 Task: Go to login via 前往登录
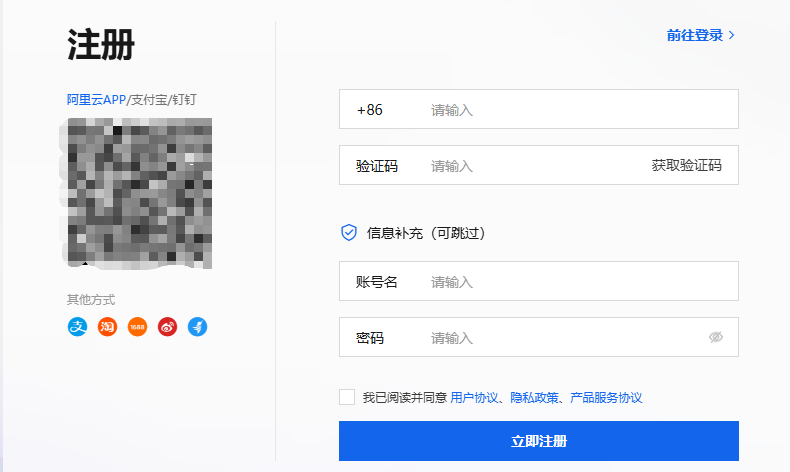click(x=695, y=35)
